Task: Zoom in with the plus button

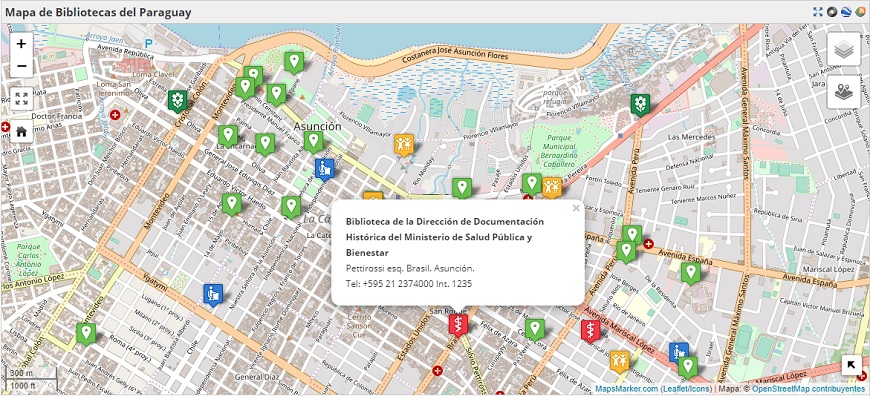Action: (x=21, y=44)
